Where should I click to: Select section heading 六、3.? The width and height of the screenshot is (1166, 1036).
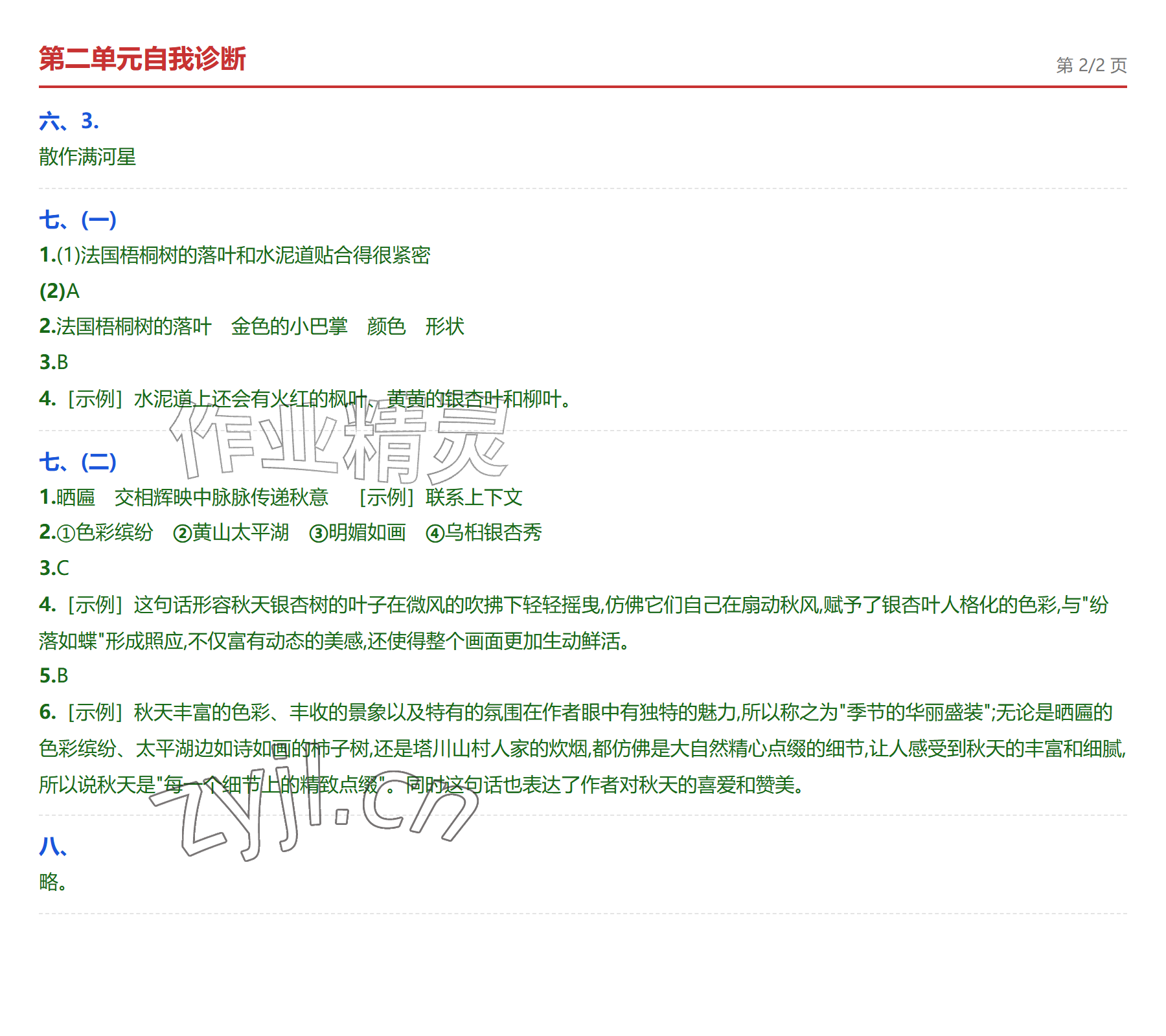(69, 121)
